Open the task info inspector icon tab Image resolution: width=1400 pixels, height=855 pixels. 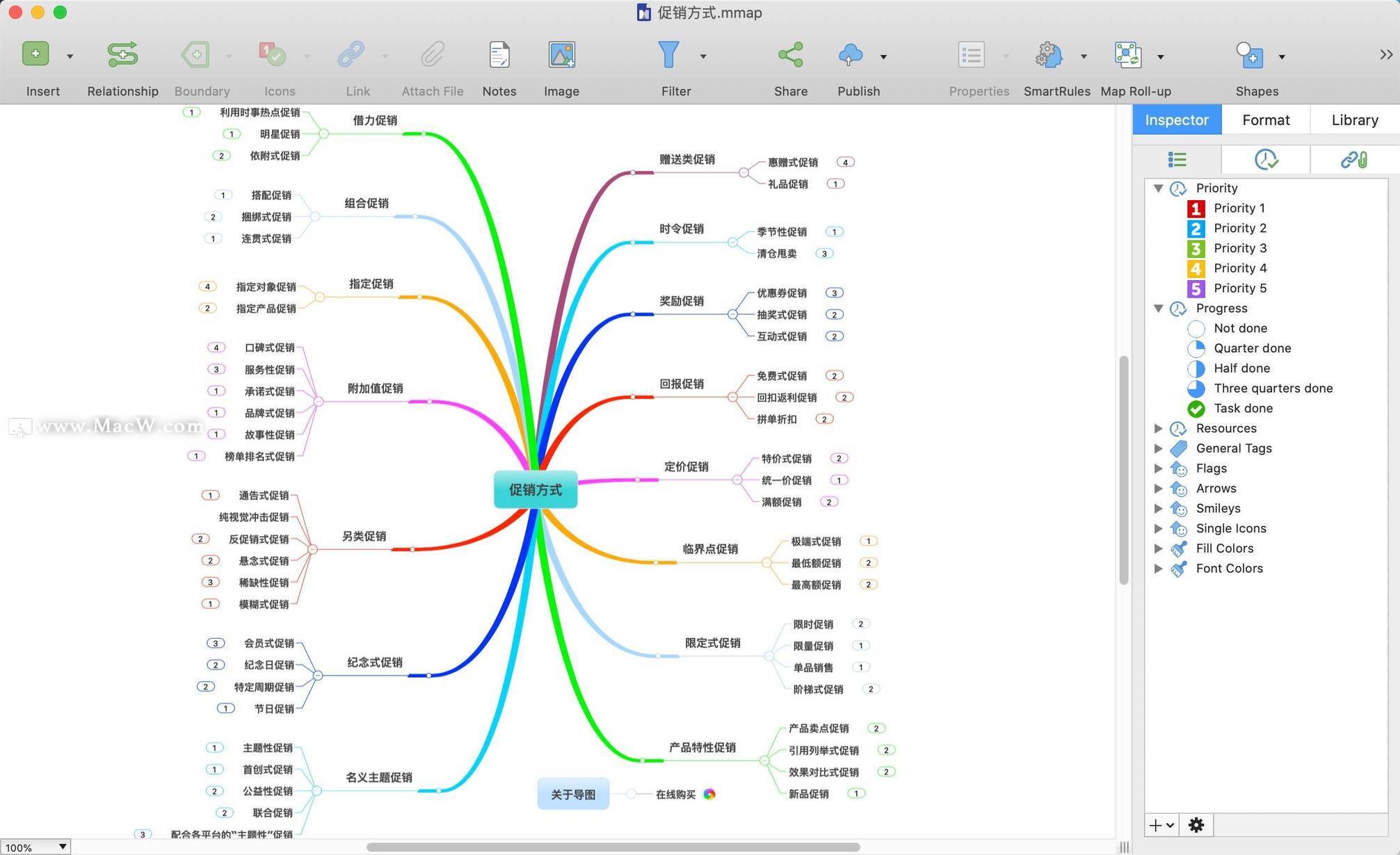(1265, 160)
